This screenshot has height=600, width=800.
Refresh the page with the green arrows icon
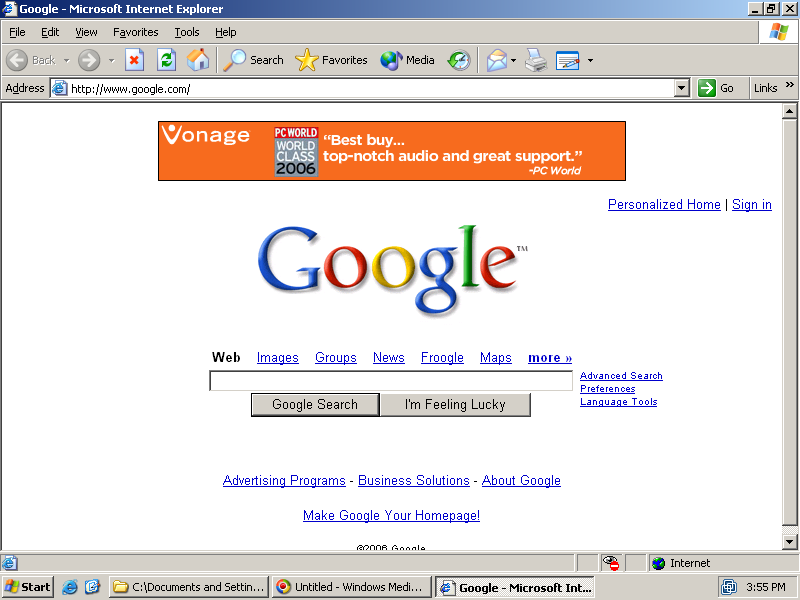(166, 60)
